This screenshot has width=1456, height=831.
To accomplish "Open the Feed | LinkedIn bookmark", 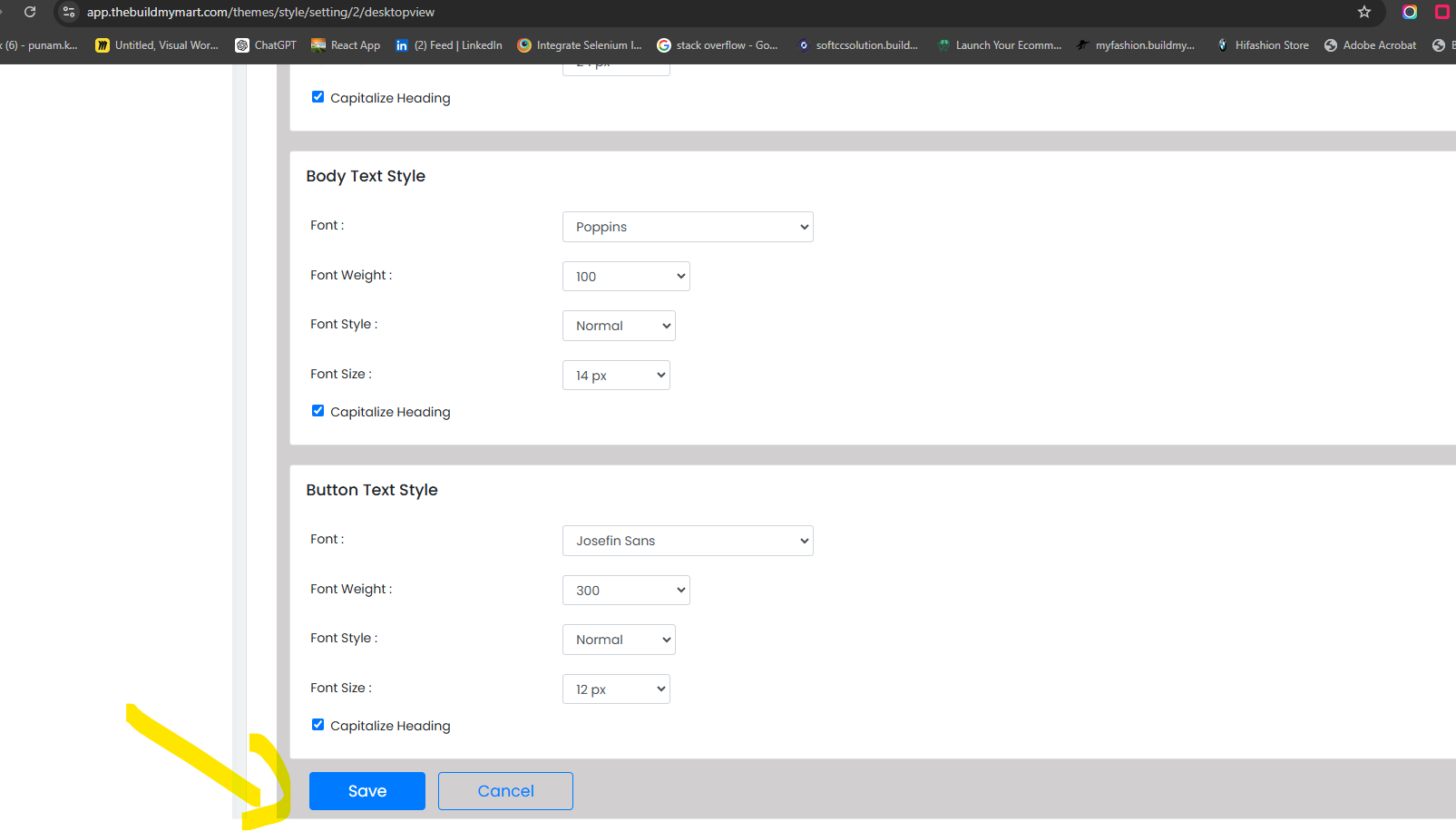I will pyautogui.click(x=448, y=45).
